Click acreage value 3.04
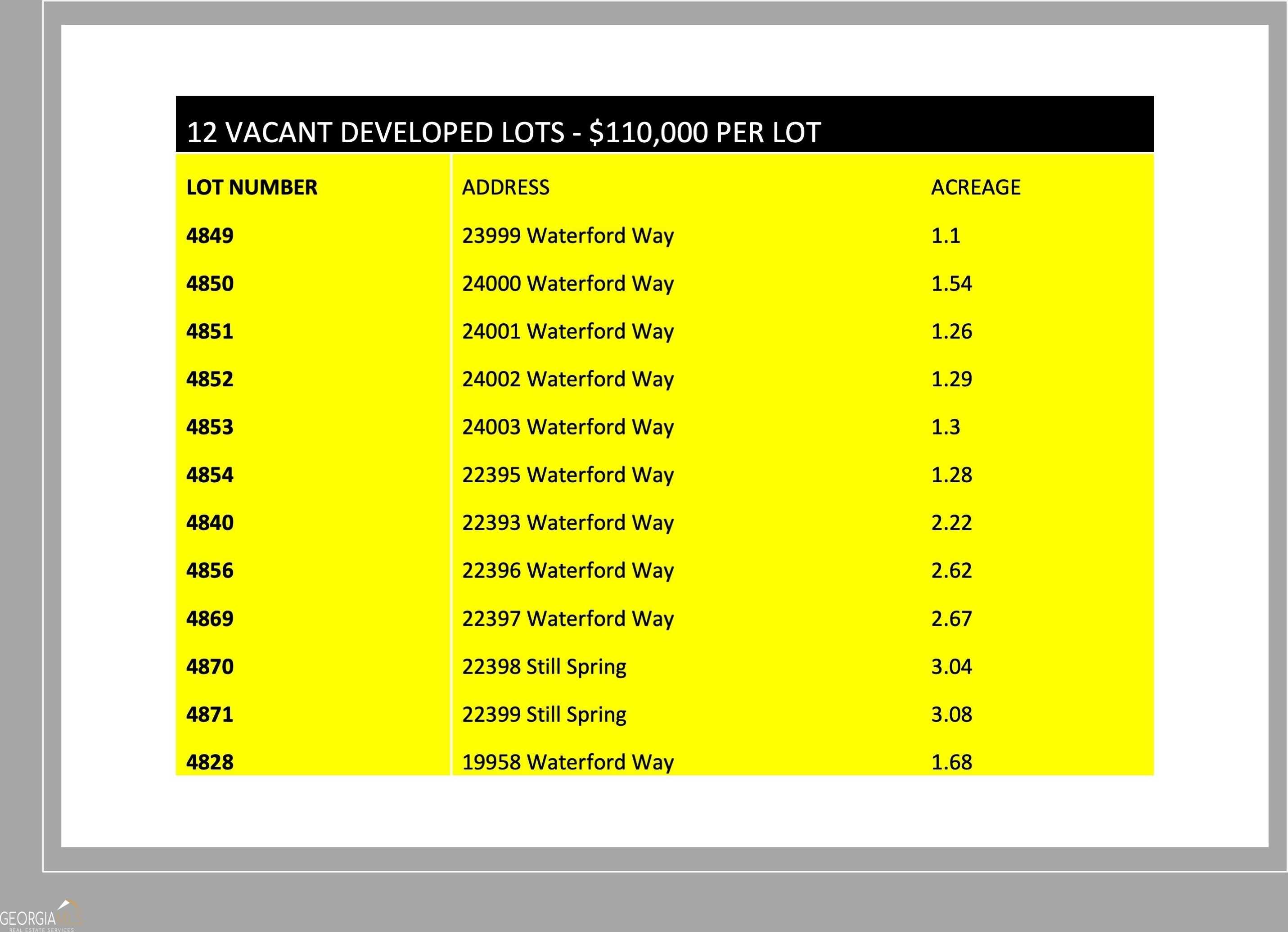Screen dimensions: 1288x932 [x=951, y=666]
